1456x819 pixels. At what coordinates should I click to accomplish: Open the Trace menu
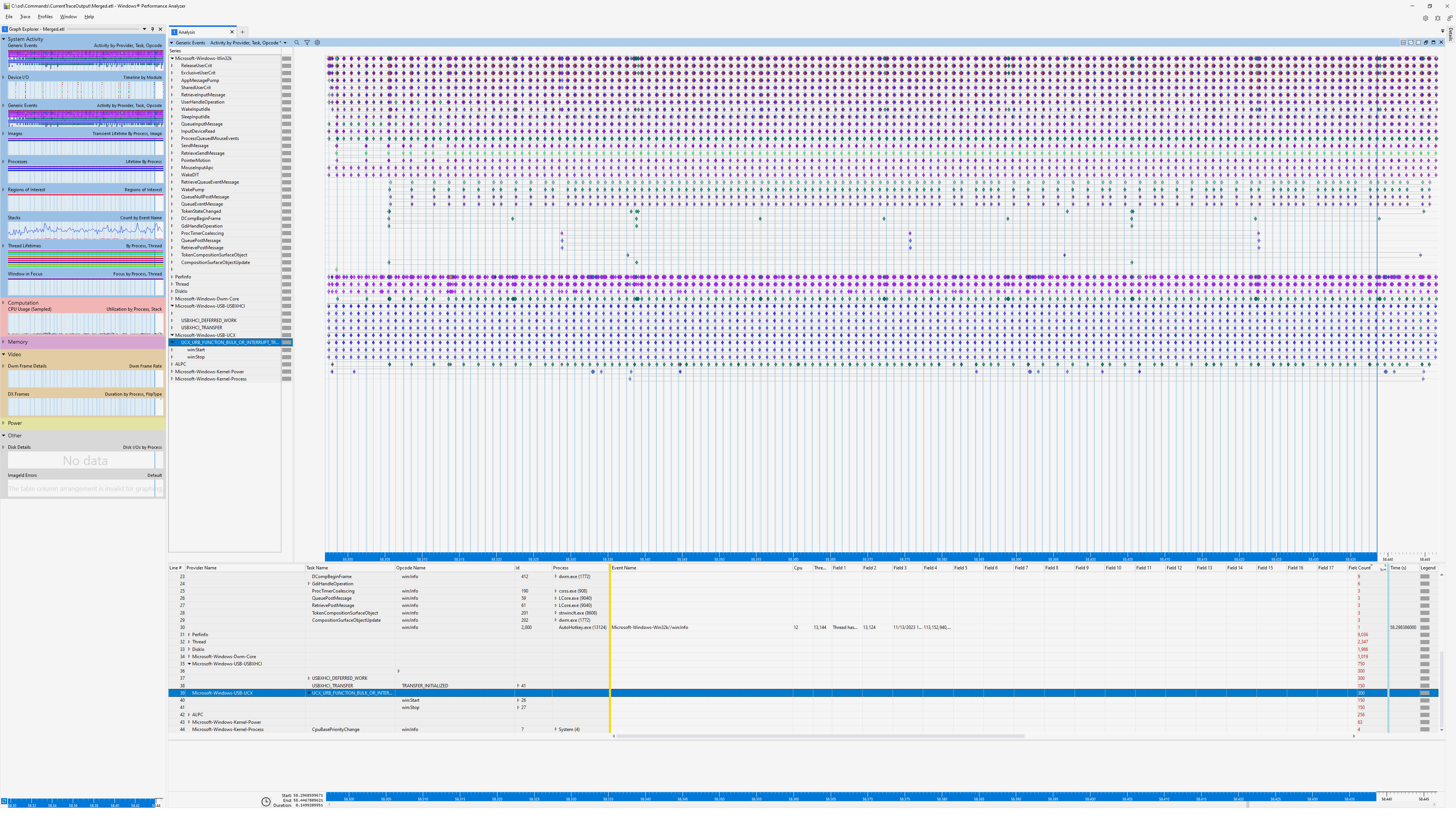click(25, 16)
